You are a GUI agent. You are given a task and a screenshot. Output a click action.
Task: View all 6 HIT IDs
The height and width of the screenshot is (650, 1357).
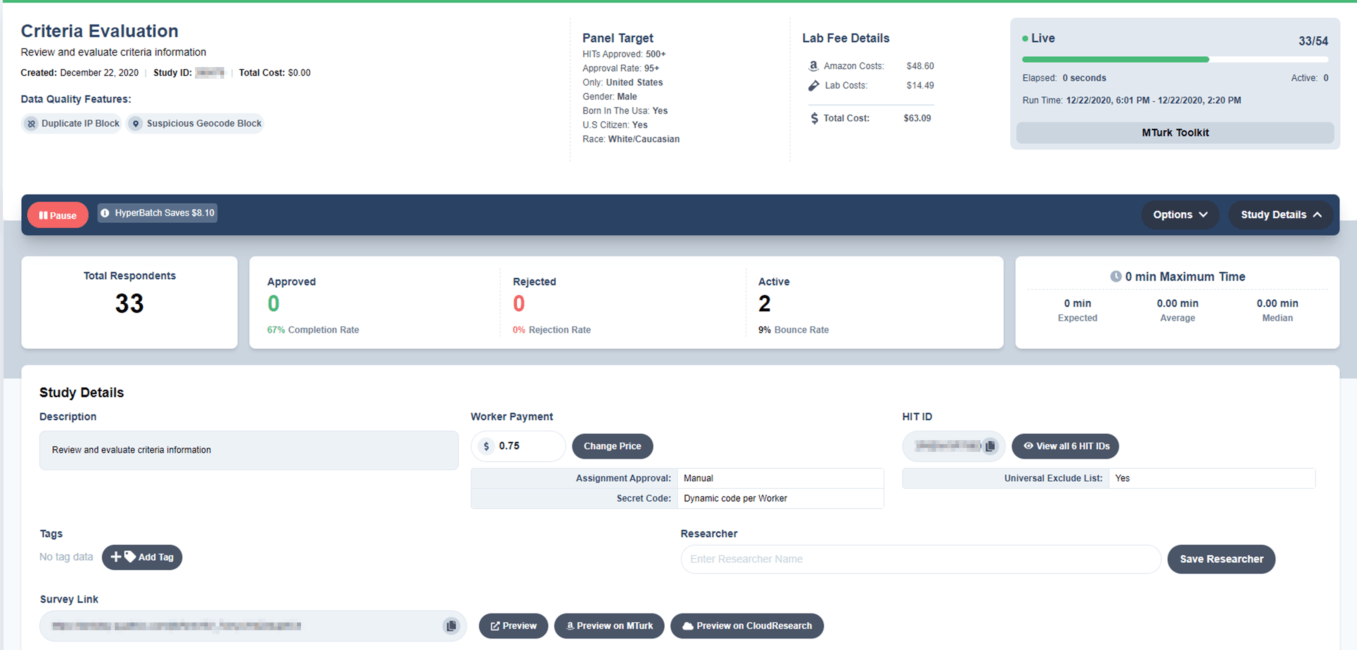[x=1065, y=446]
